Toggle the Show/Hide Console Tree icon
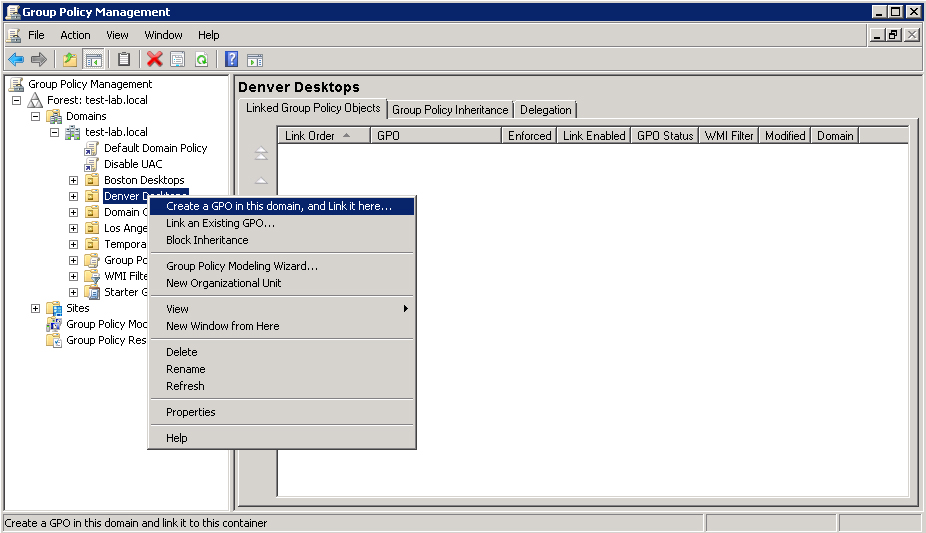The height and width of the screenshot is (533, 926). tap(93, 60)
